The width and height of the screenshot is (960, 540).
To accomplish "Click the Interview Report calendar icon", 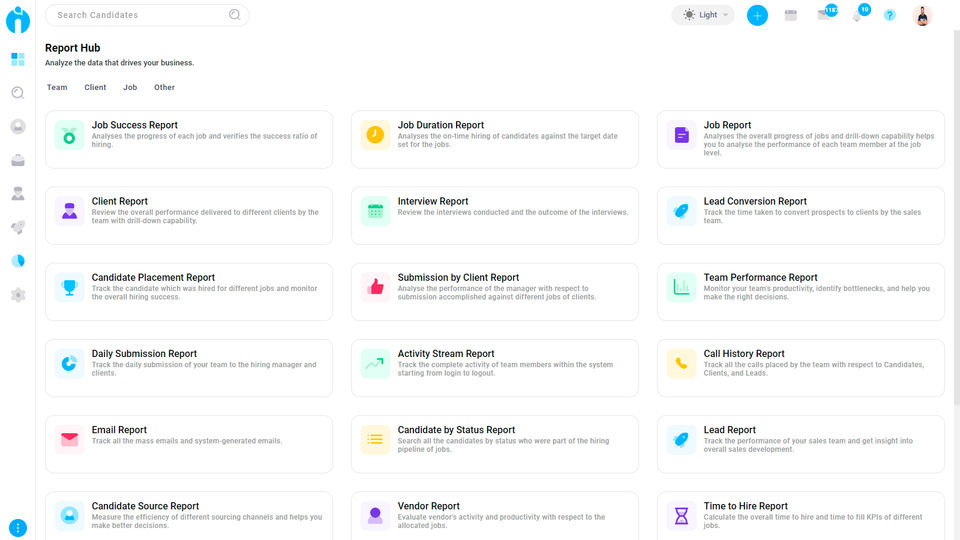I will (x=375, y=211).
